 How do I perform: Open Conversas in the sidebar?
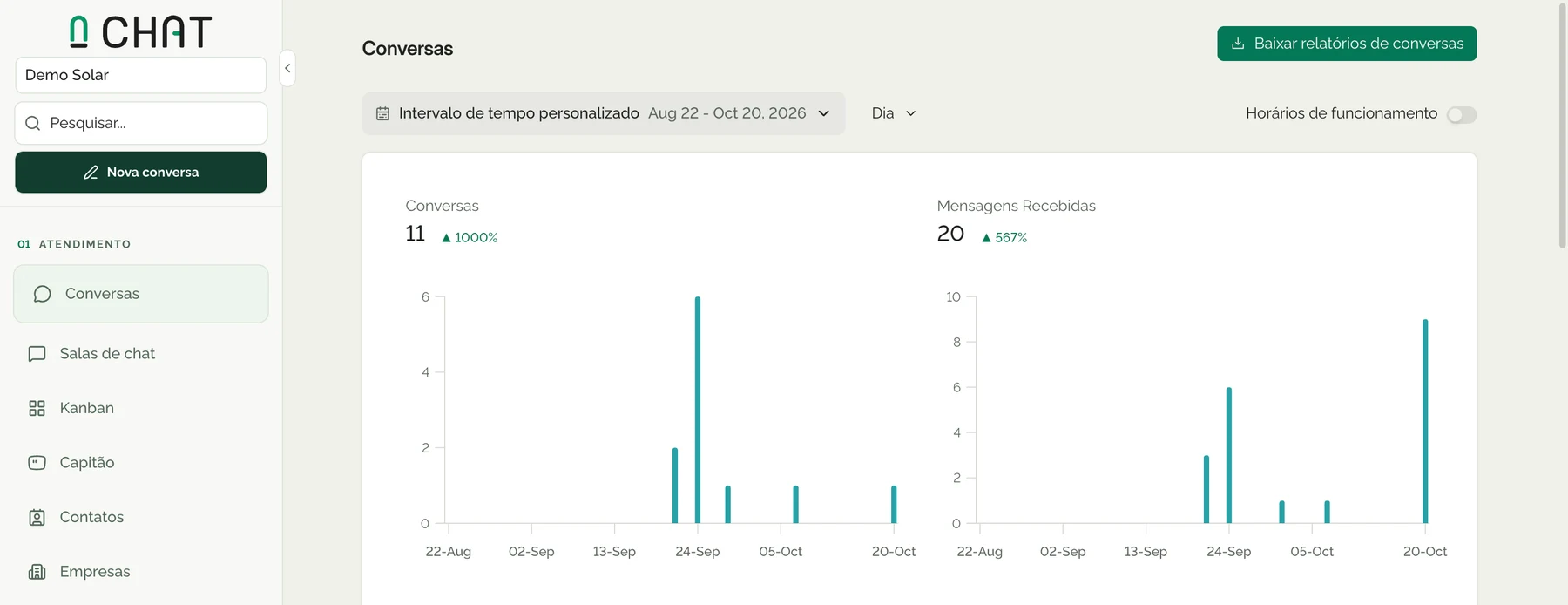(141, 294)
